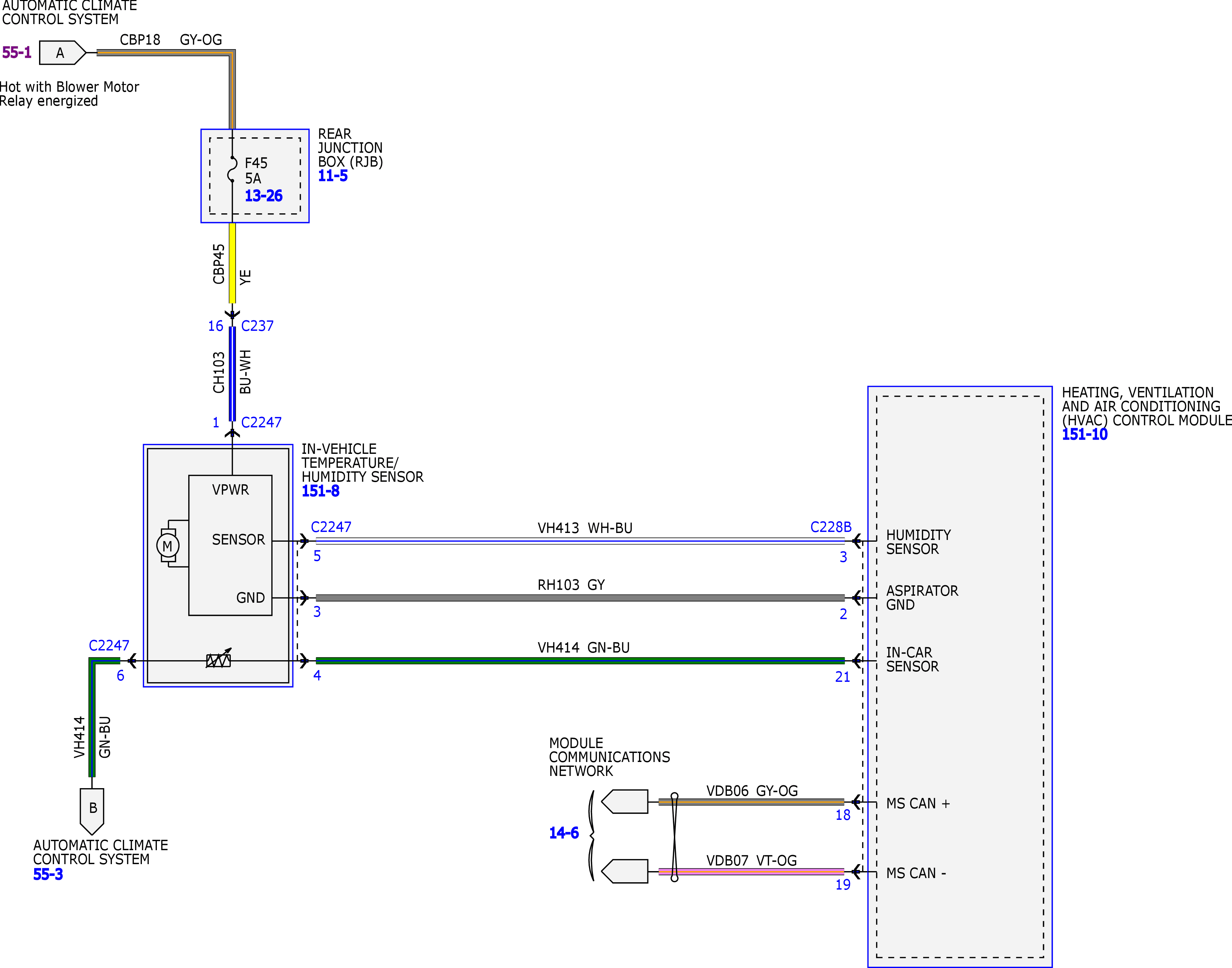Click the connector A arrow symbol
Viewport: 1232px width, 968px height.
[x=62, y=53]
